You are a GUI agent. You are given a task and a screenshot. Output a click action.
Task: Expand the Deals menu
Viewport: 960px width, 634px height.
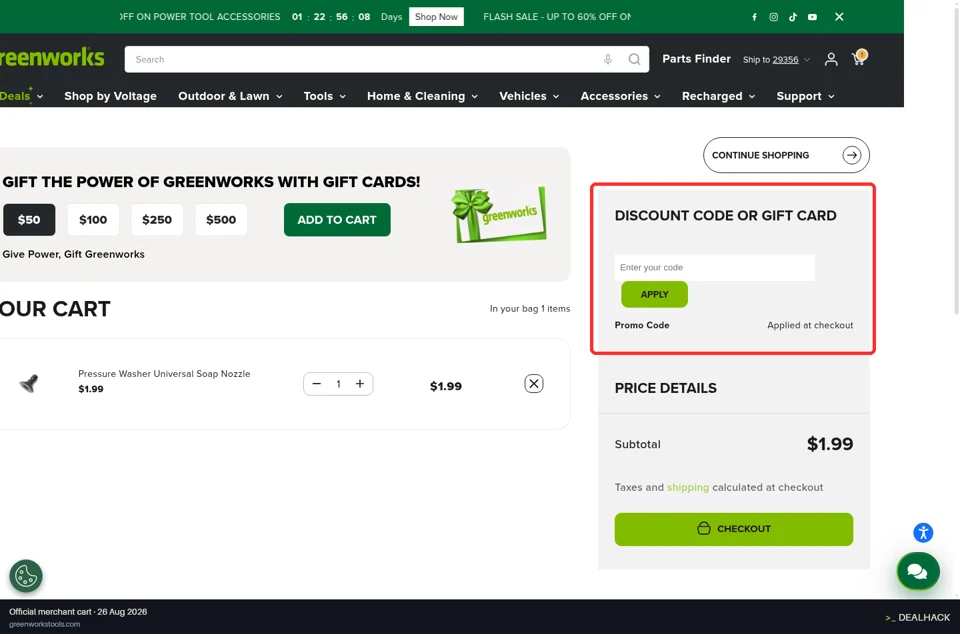coord(21,96)
